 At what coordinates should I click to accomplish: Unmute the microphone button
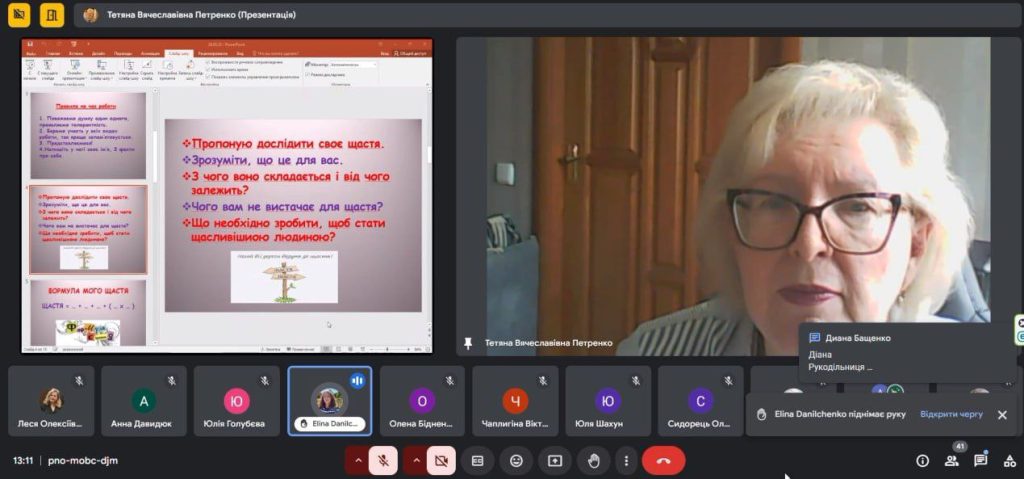pyautogui.click(x=382, y=460)
